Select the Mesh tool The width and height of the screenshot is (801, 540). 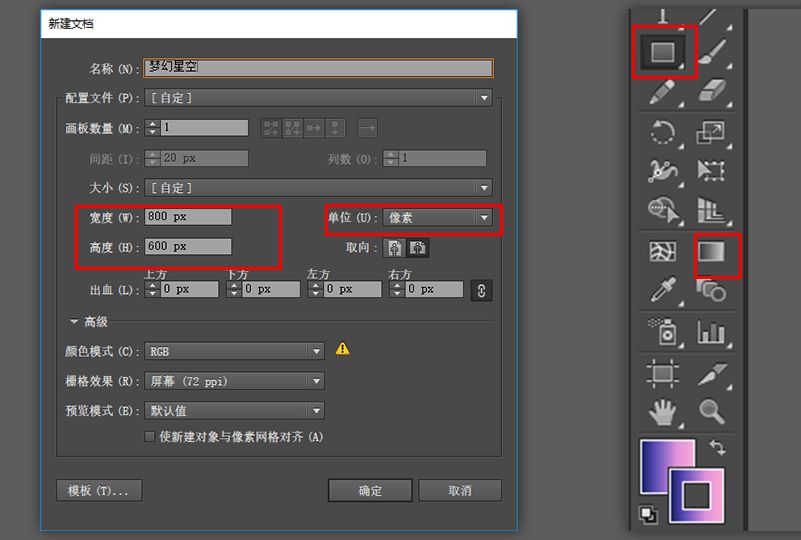(663, 251)
